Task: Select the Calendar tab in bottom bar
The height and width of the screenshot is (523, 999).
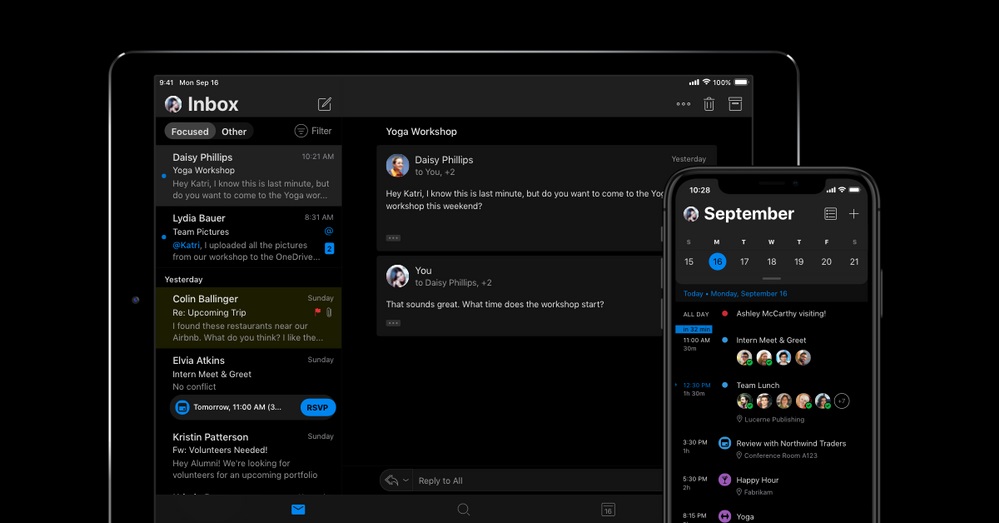Action: coord(608,509)
